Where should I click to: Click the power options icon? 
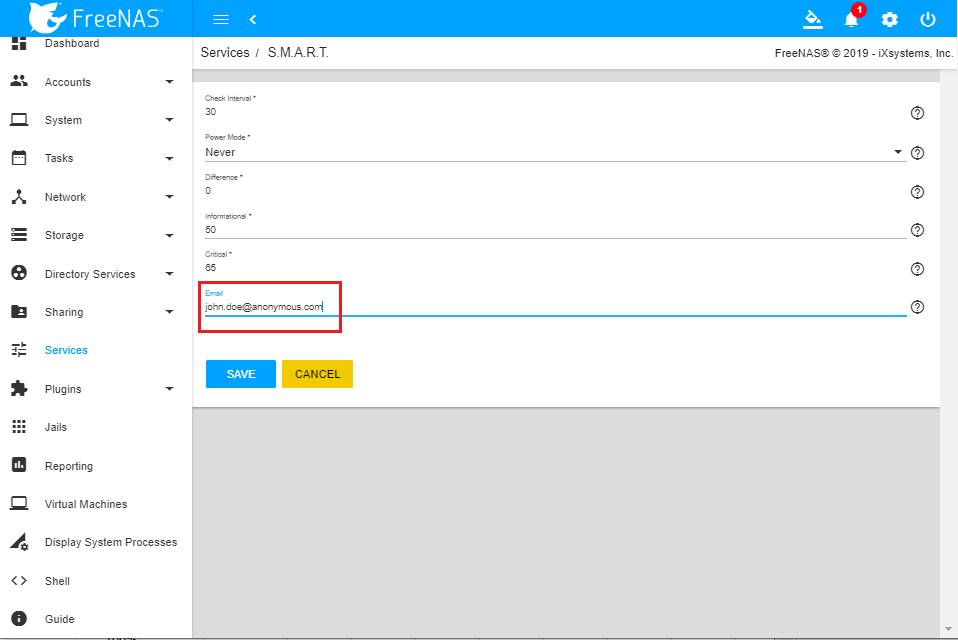point(927,19)
